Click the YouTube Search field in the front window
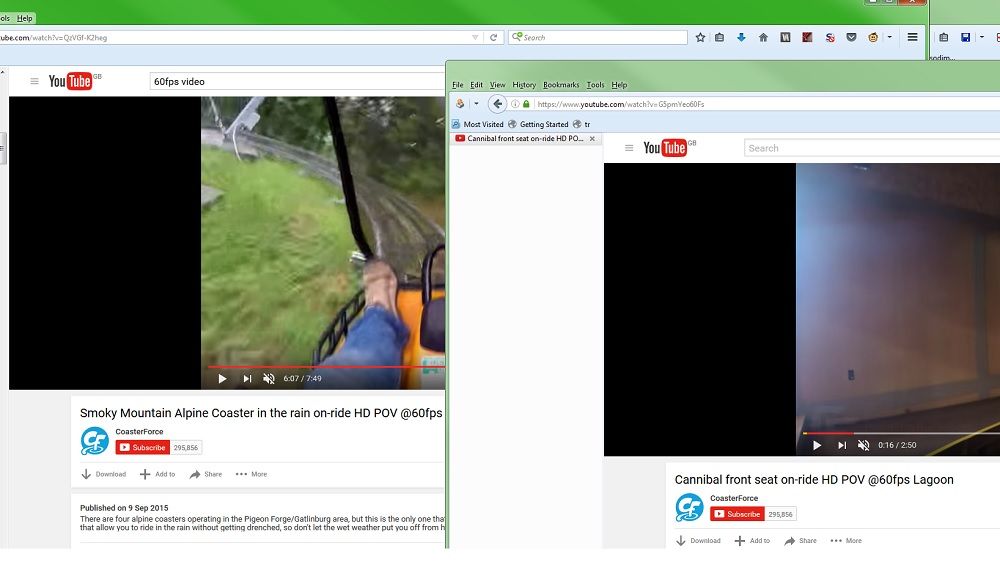 tap(872, 149)
